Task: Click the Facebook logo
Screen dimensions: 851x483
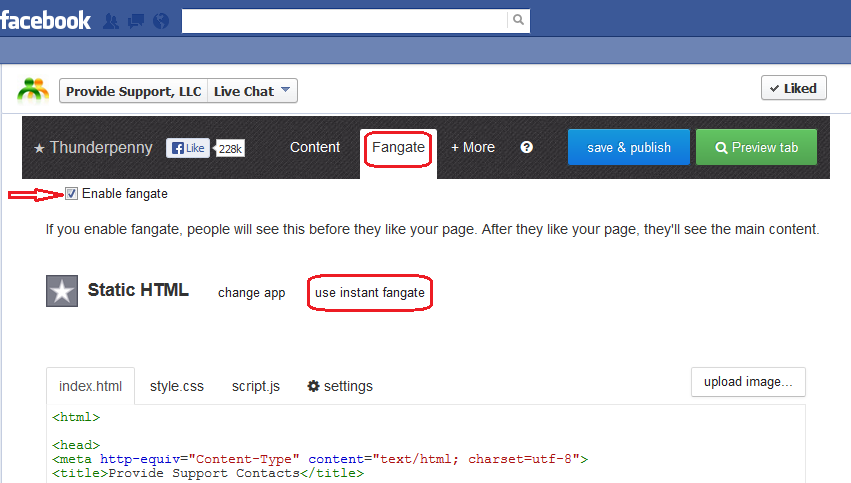Action: (x=46, y=21)
